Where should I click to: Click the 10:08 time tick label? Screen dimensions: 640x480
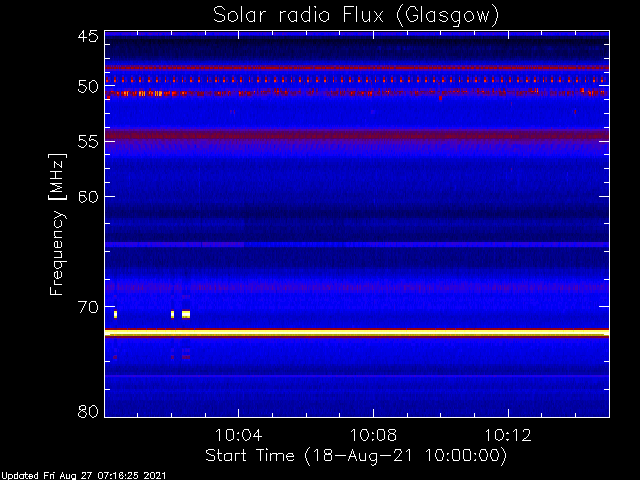coord(373,435)
